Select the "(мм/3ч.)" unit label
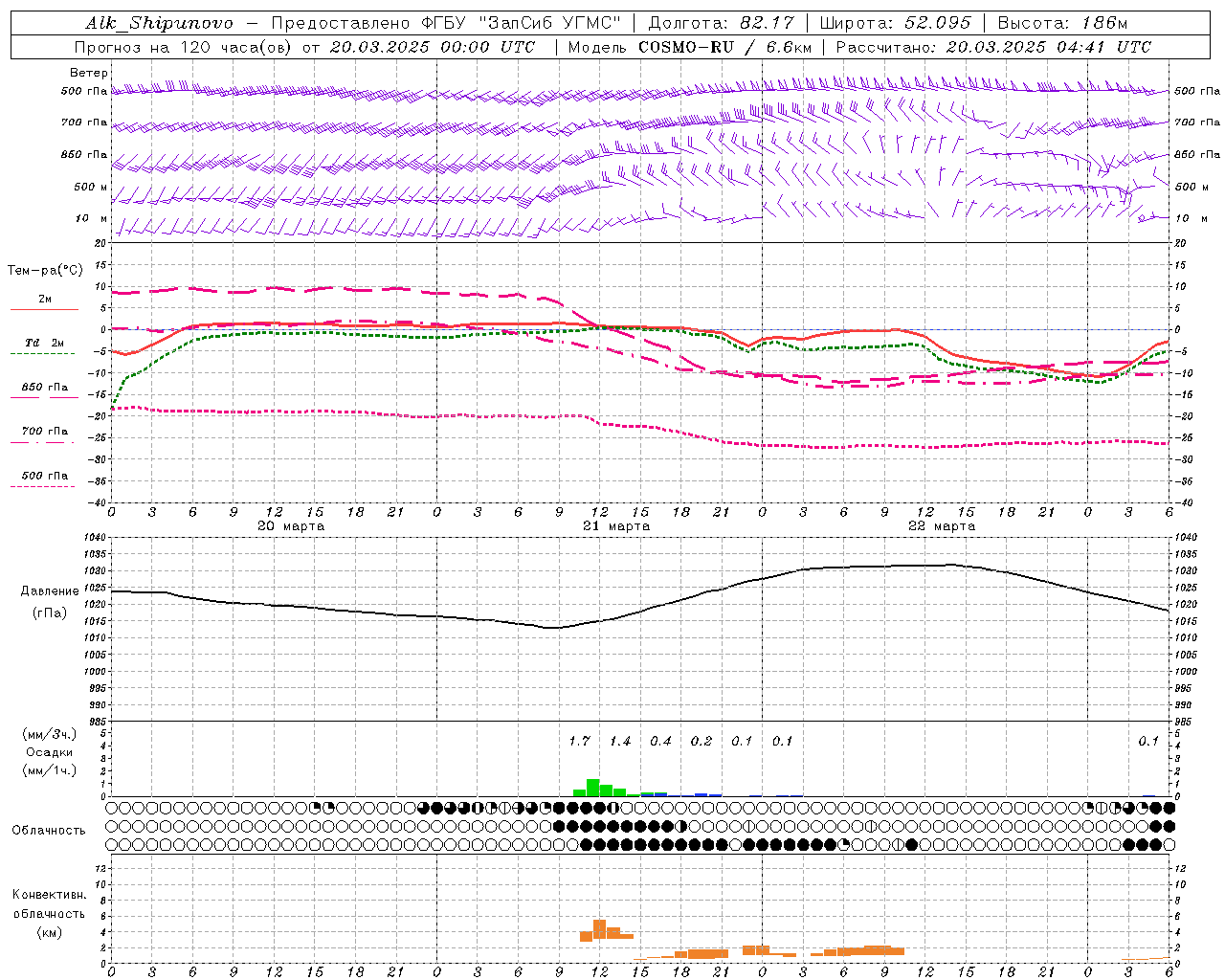 tap(50, 734)
